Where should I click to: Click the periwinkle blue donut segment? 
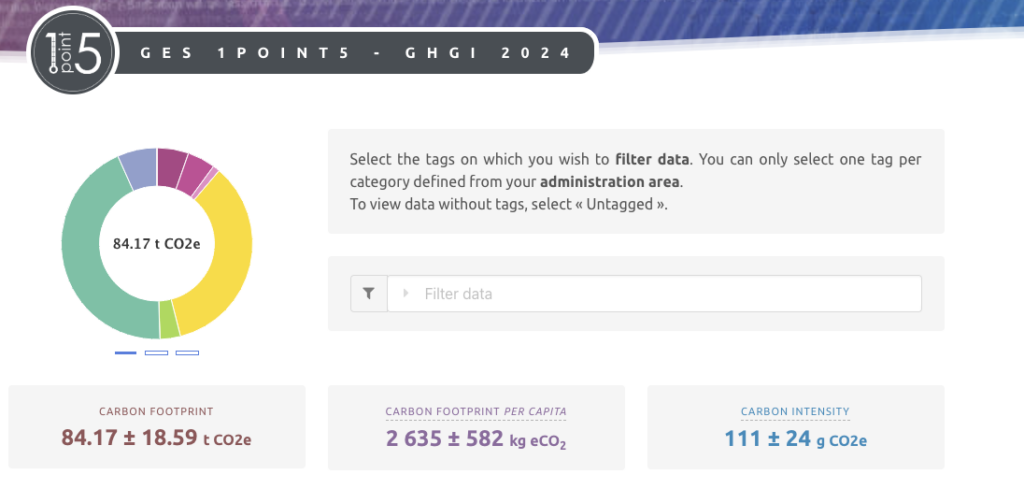(137, 166)
